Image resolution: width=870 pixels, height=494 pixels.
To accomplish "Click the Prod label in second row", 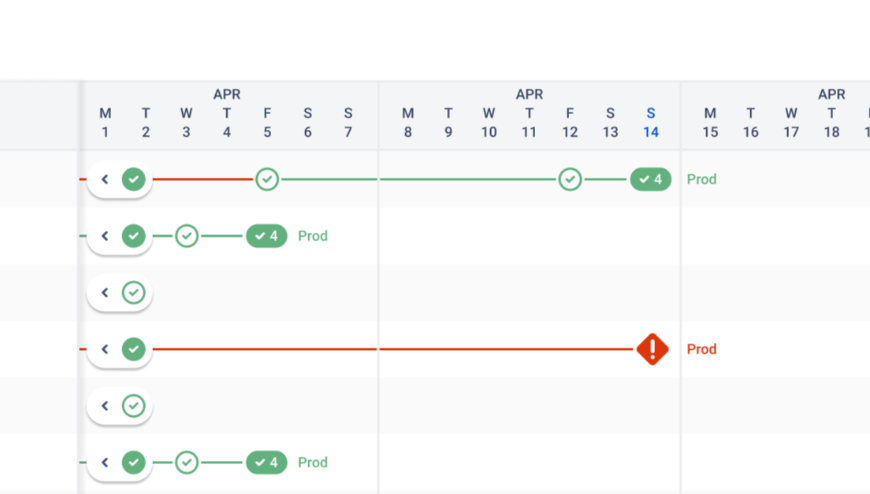I will [313, 236].
